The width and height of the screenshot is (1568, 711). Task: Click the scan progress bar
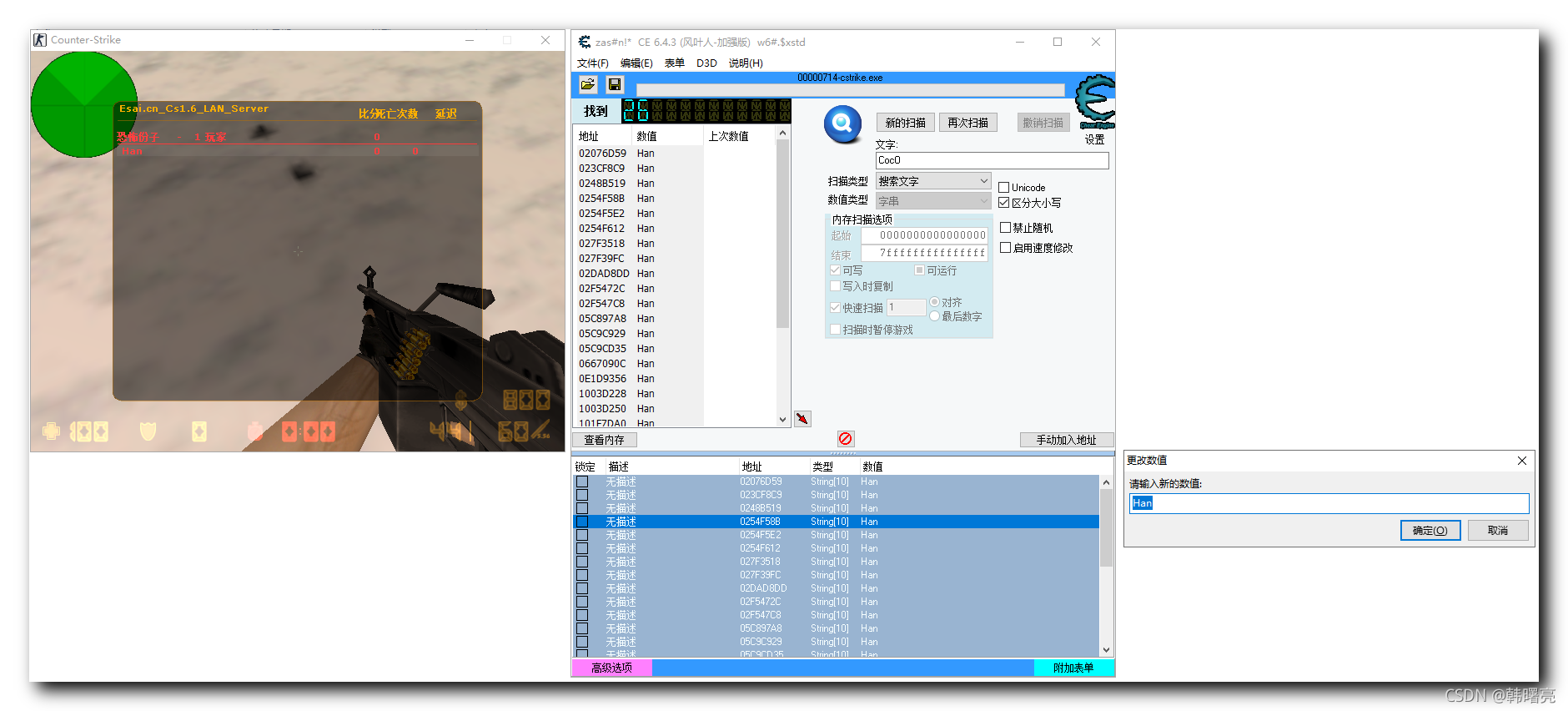(850, 89)
